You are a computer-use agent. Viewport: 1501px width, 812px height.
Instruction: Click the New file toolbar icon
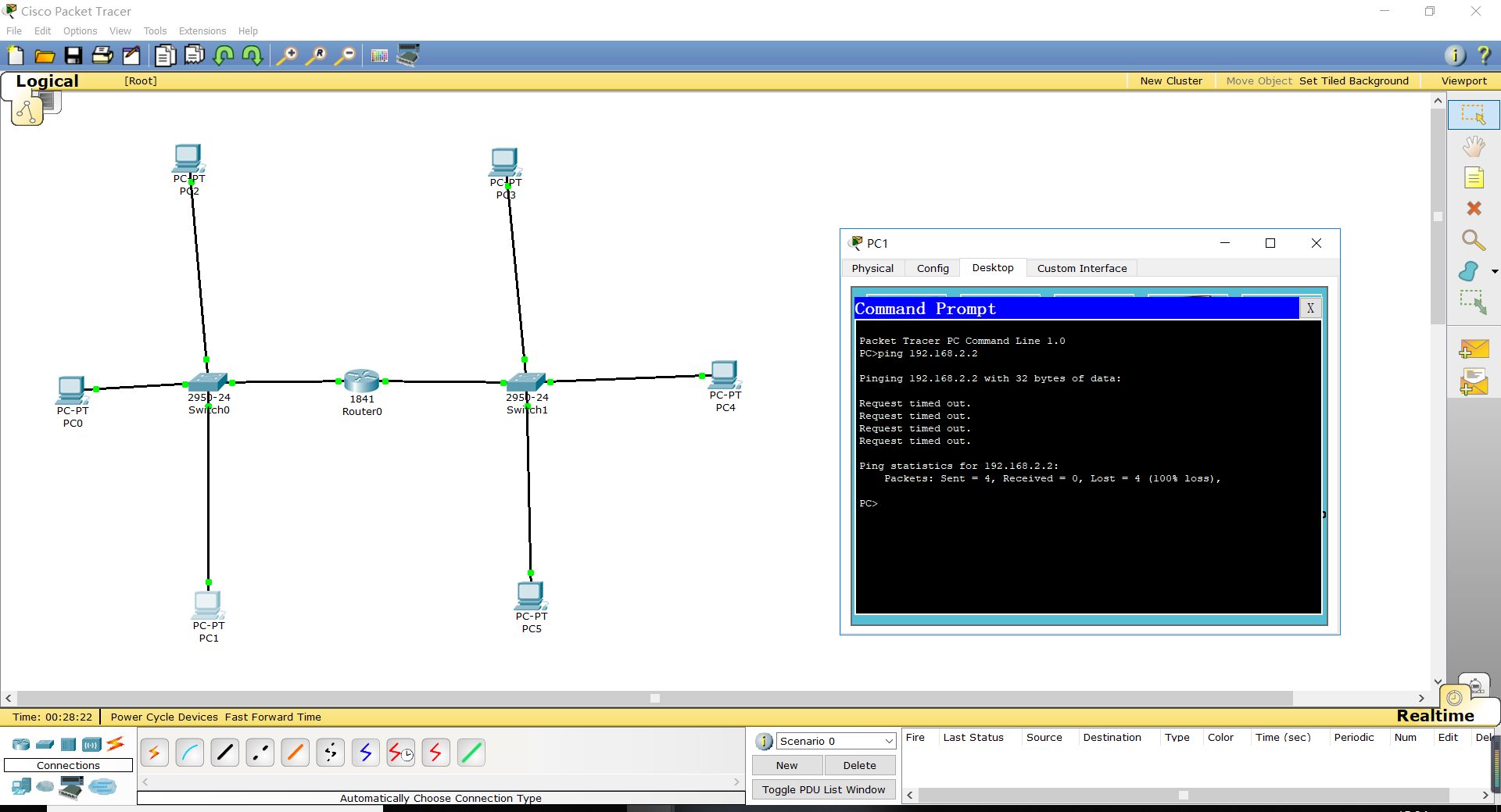point(16,55)
